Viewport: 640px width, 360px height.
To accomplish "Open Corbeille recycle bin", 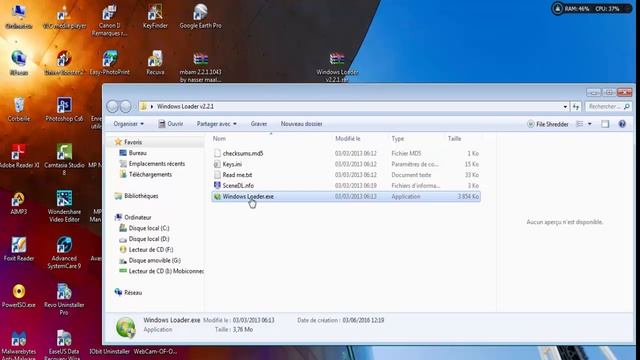I will click(19, 109).
